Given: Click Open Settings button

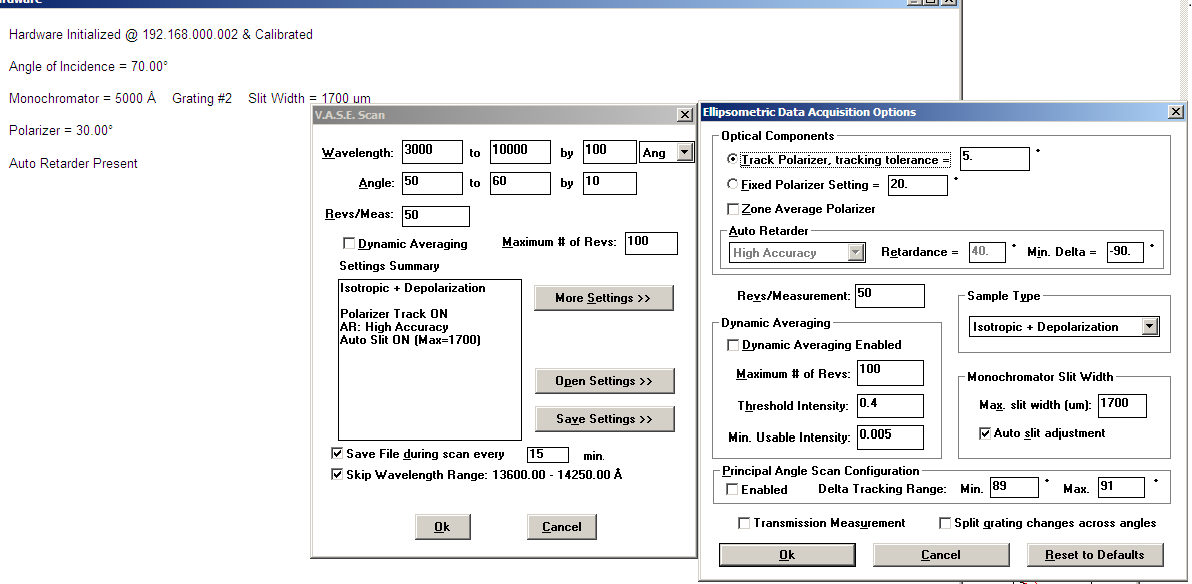Looking at the screenshot, I should pyautogui.click(x=603, y=381).
